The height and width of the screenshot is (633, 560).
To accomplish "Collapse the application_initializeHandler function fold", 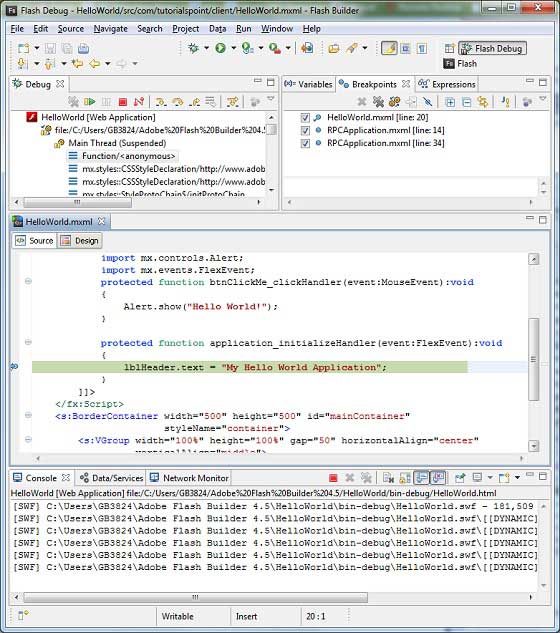I will [28, 342].
